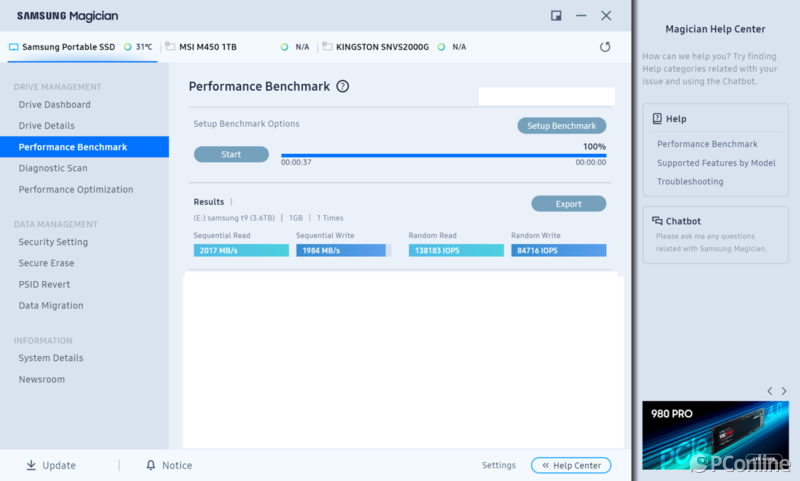This screenshot has height=481, width=800.
Task: Show the previous banner with left chevron
Action: click(x=770, y=391)
